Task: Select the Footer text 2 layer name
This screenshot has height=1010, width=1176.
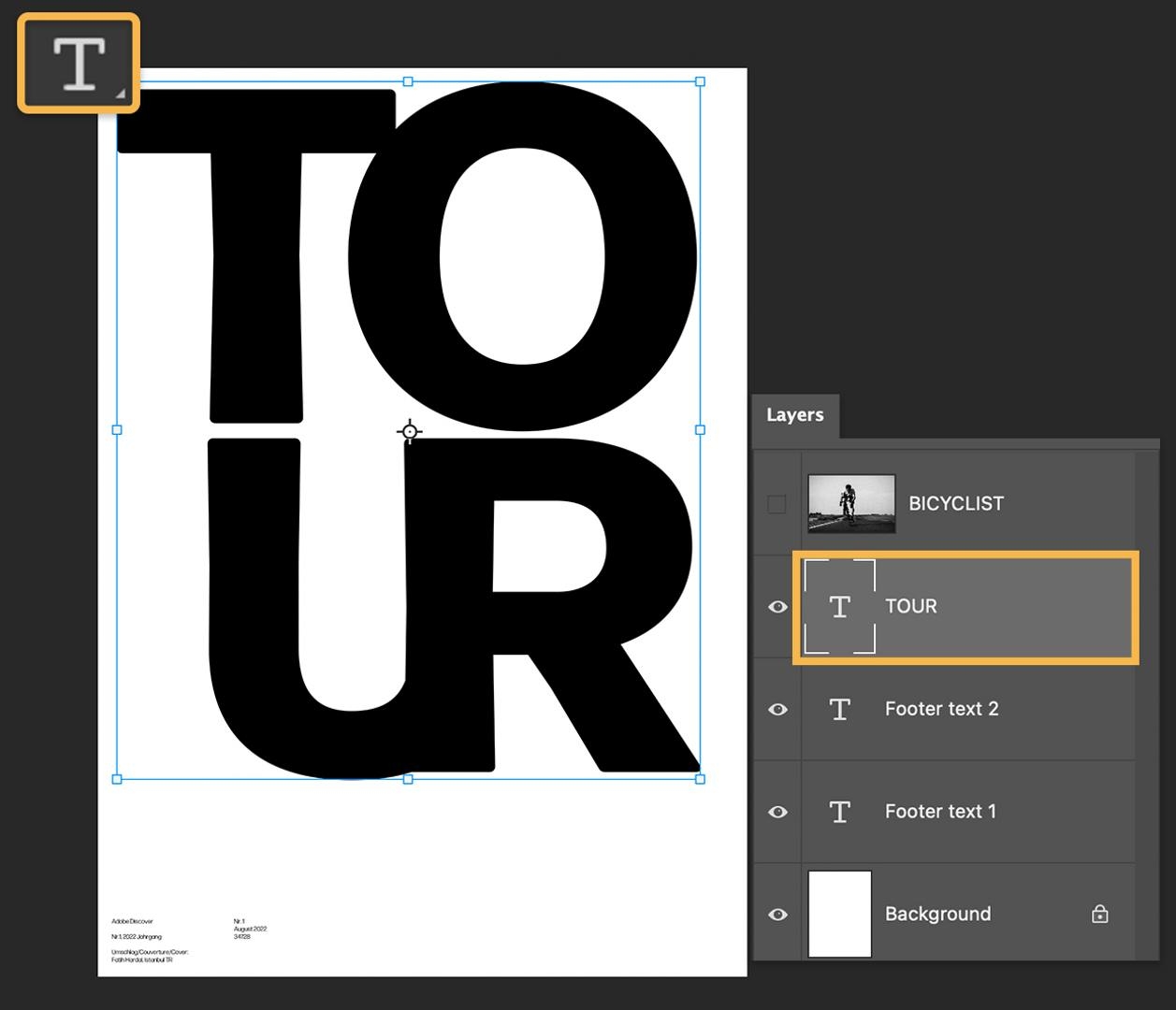Action: pos(942,710)
